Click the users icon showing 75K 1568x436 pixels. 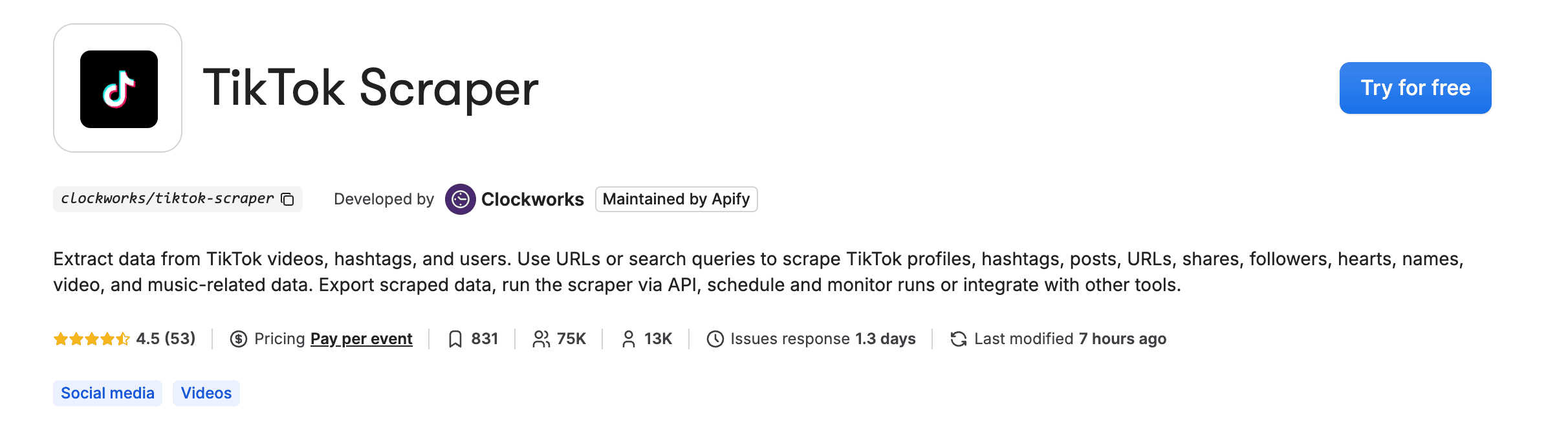click(x=542, y=338)
